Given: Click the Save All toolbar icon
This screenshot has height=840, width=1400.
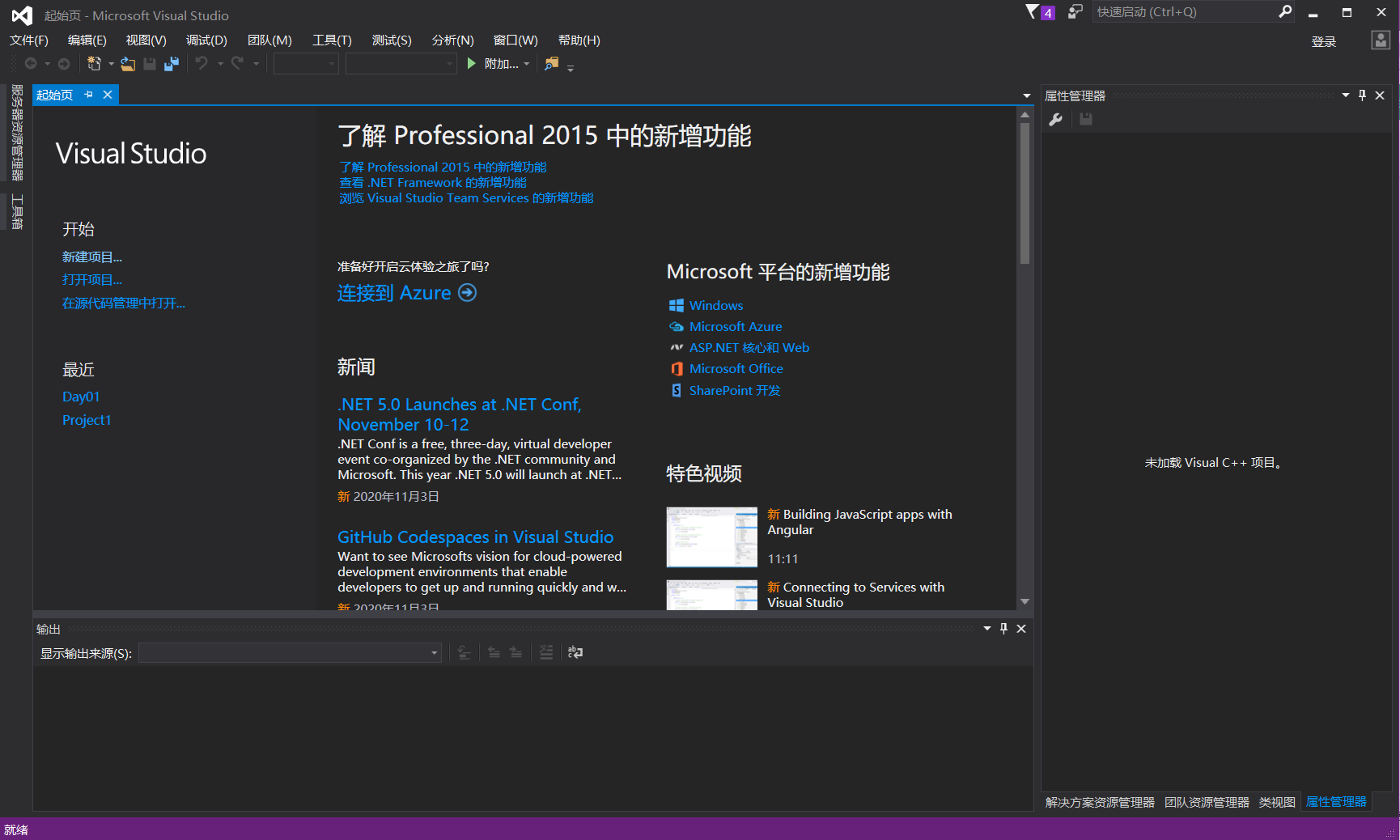Looking at the screenshot, I should tap(172, 64).
